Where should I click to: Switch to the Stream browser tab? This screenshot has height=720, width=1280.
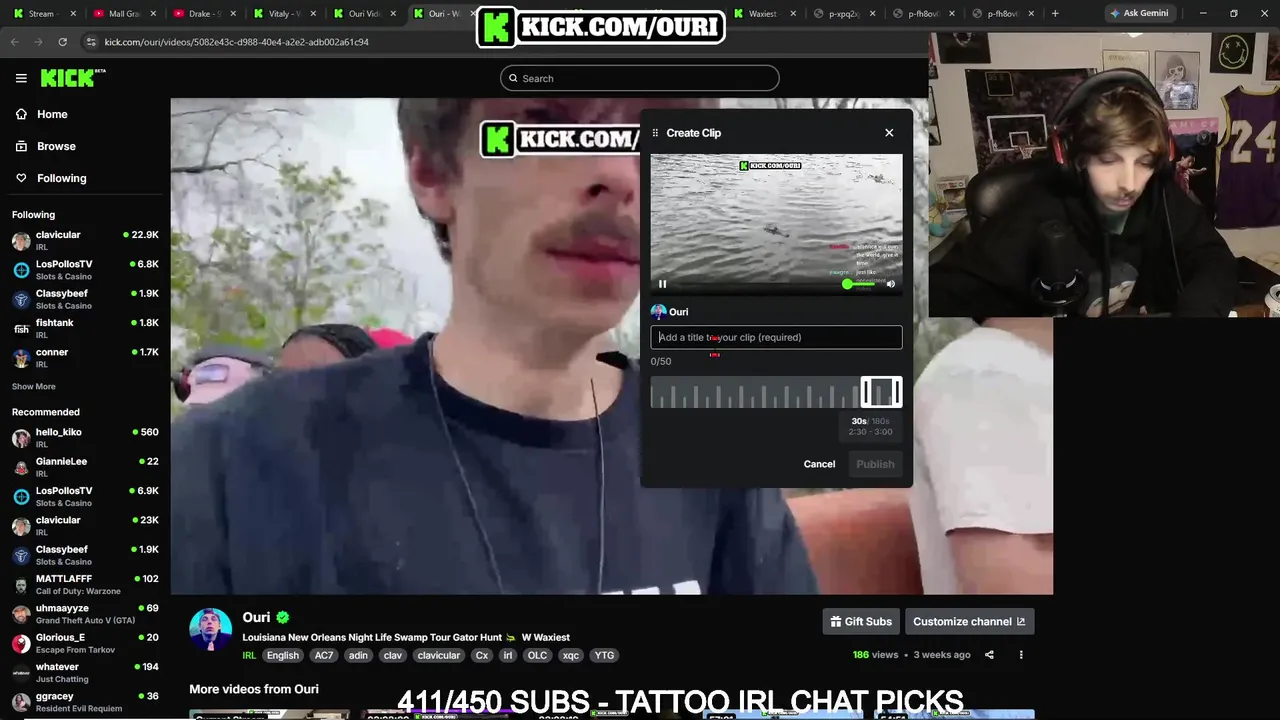[41, 14]
